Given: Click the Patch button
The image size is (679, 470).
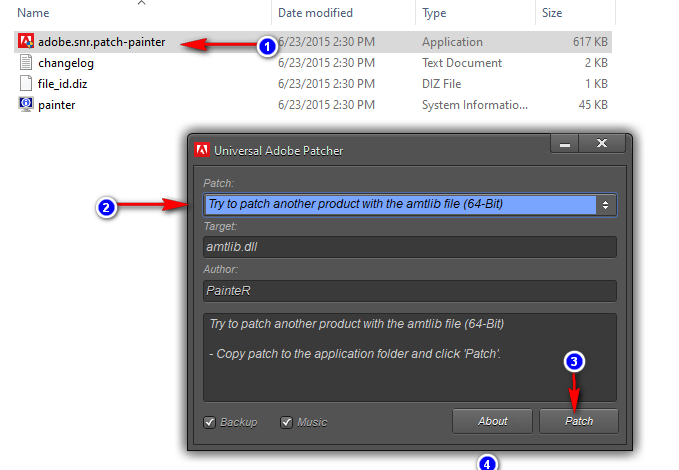Looking at the screenshot, I should [579, 421].
